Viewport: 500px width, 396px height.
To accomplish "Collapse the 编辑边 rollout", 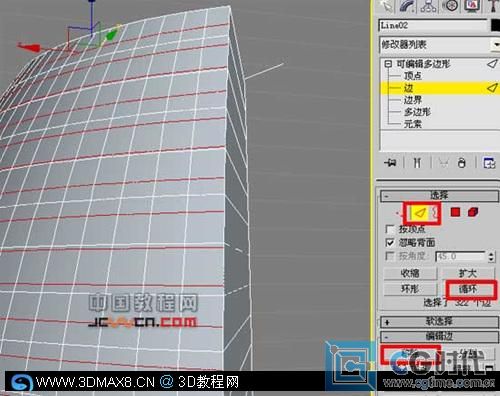I will point(439,336).
